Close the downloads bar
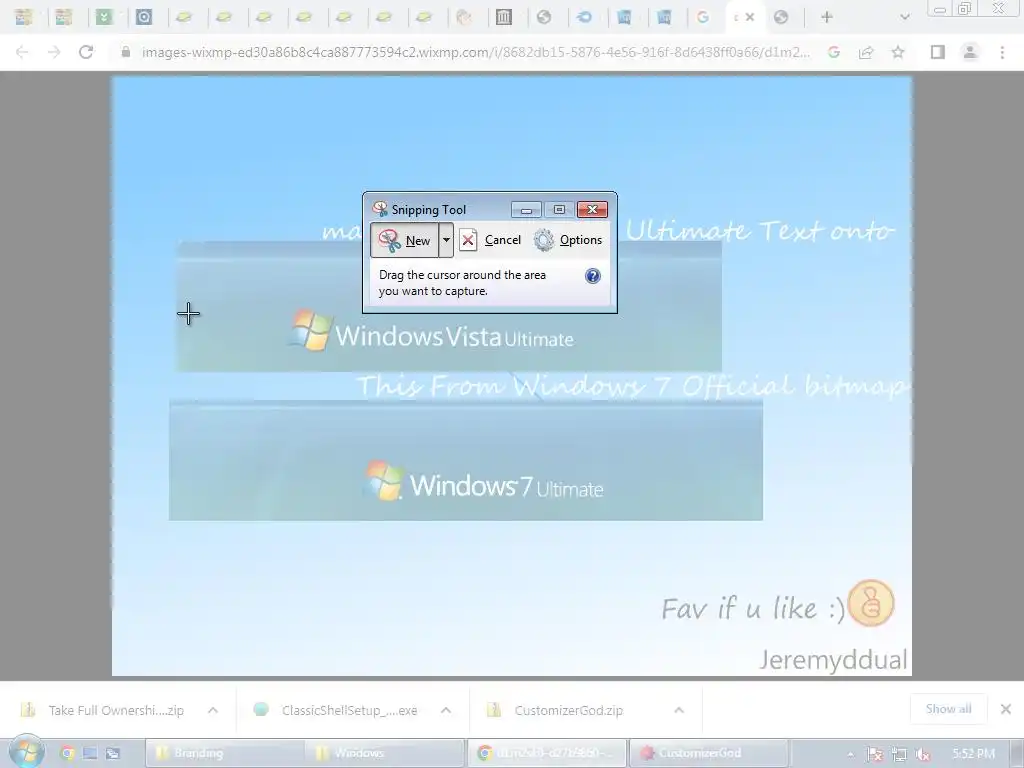 tap(1006, 709)
